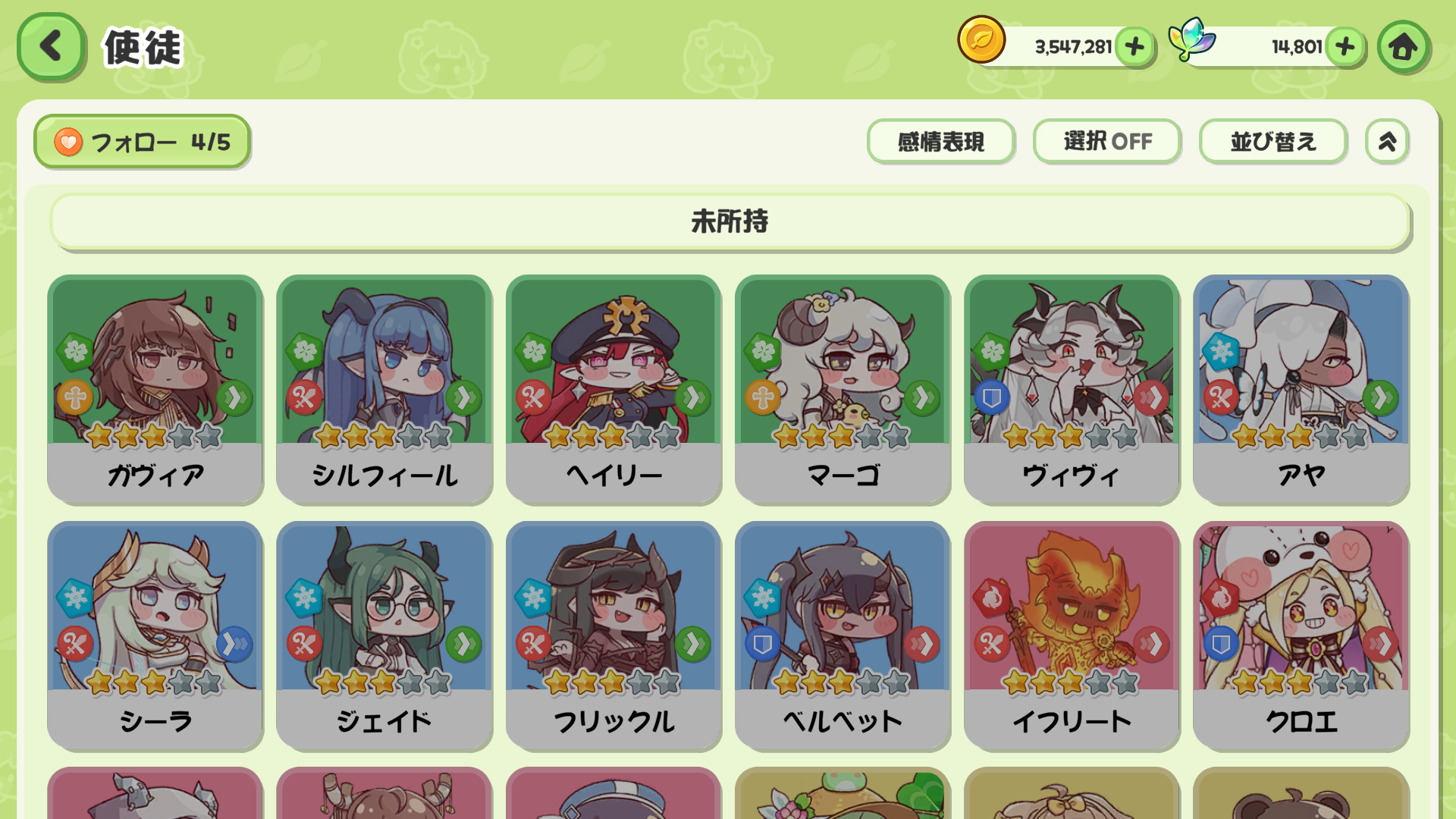Open the ヘイリー character card
The height and width of the screenshot is (819, 1456).
coord(613,389)
